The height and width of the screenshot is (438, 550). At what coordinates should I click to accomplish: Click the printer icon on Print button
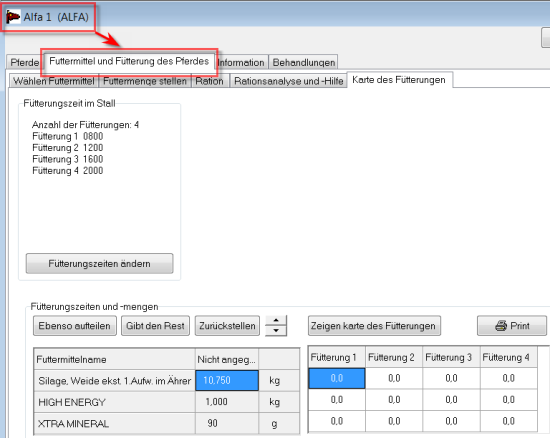[x=501, y=325]
